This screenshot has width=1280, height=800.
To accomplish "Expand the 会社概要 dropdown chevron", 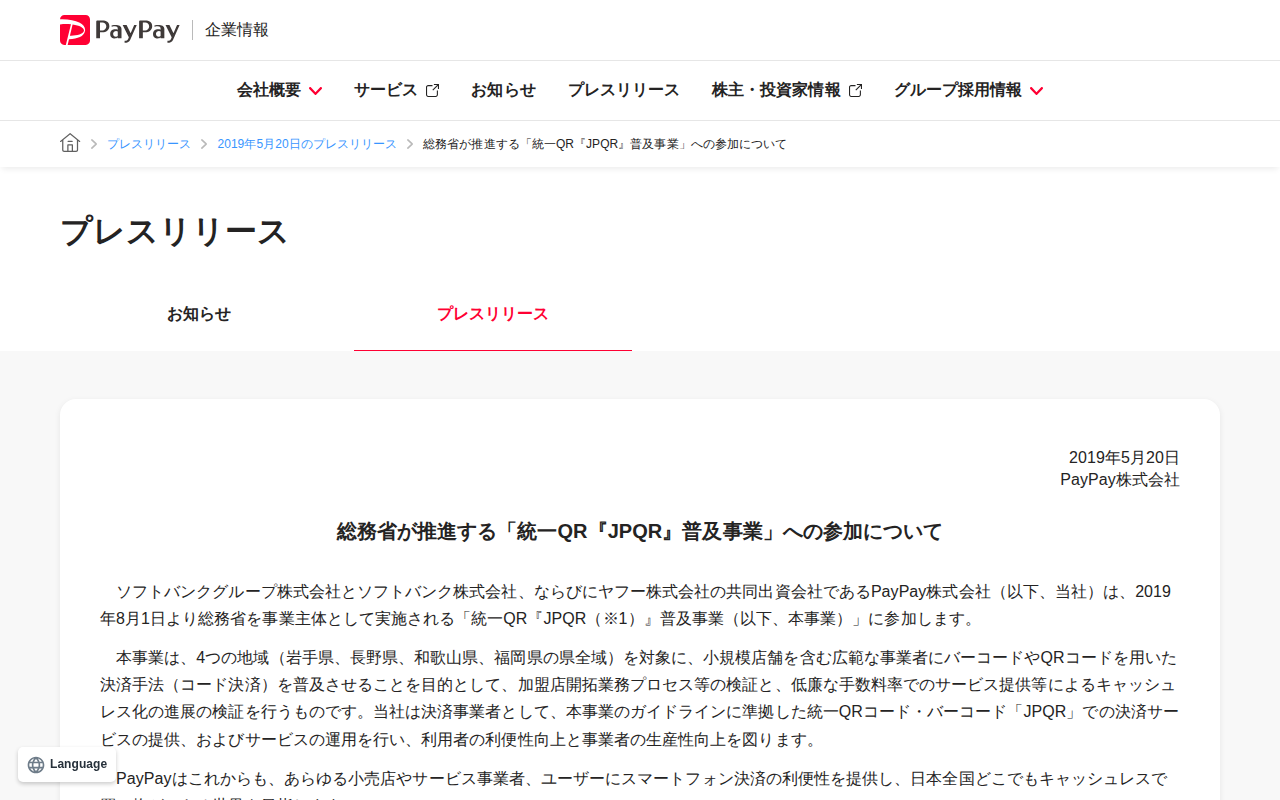I will tap(315, 91).
